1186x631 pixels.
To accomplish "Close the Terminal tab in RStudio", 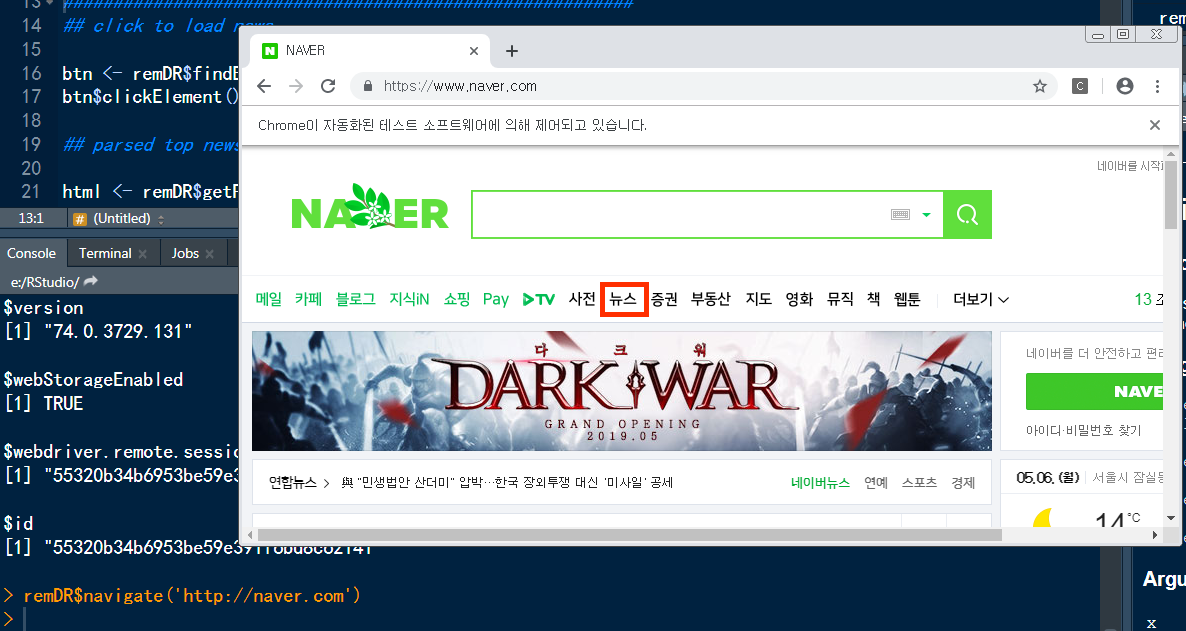I will point(142,254).
